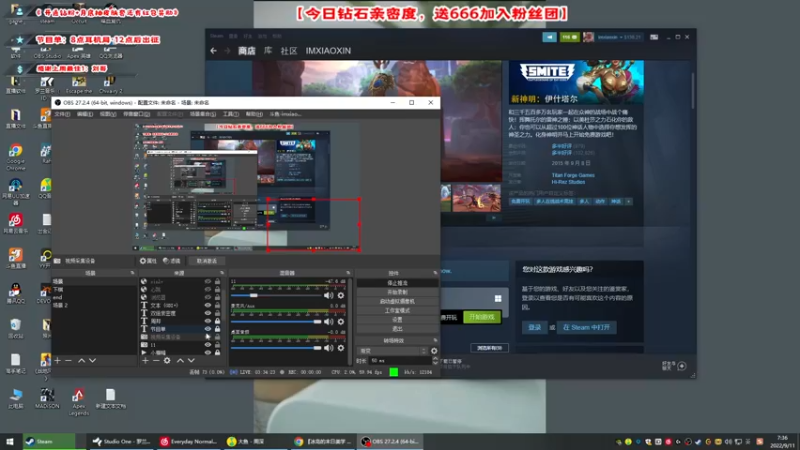Open the green Steam notifications icon
The height and width of the screenshot is (450, 800).
pyautogui.click(x=569, y=37)
